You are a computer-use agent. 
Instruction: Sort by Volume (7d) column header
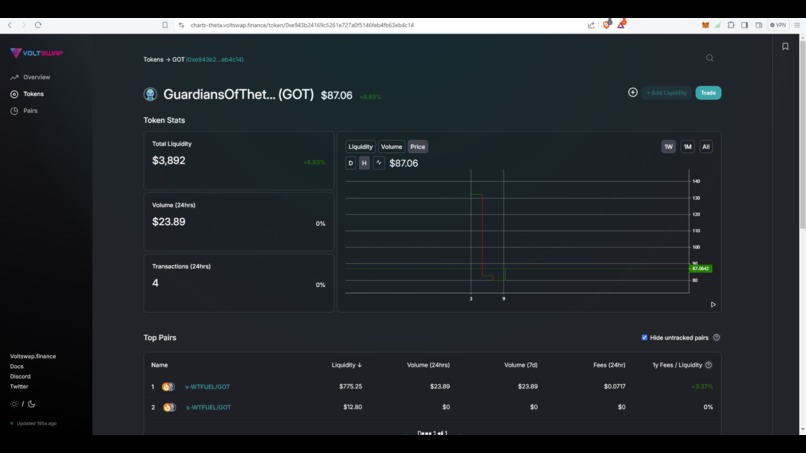[521, 365]
